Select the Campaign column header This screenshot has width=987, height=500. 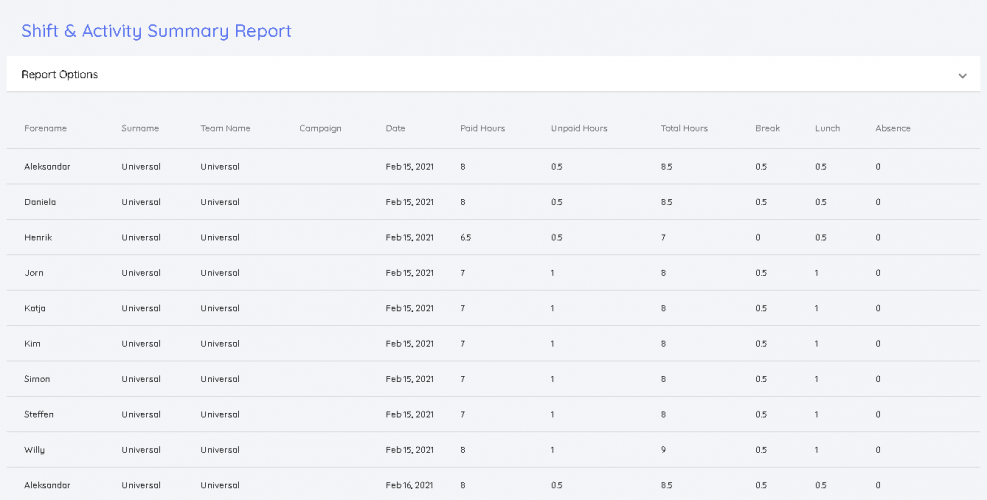point(320,129)
